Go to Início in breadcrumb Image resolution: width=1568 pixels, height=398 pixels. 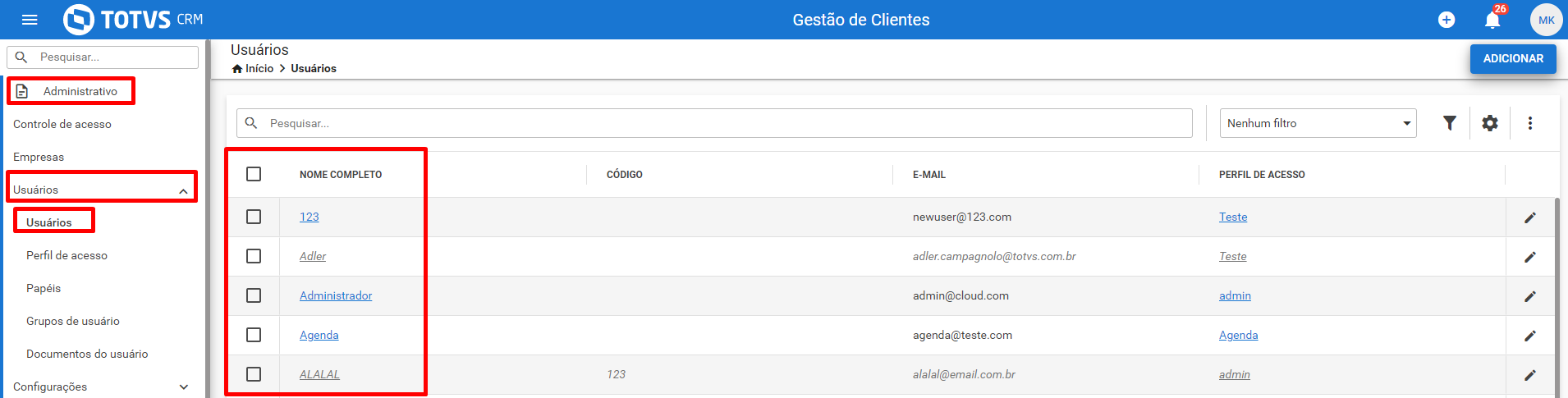259,68
